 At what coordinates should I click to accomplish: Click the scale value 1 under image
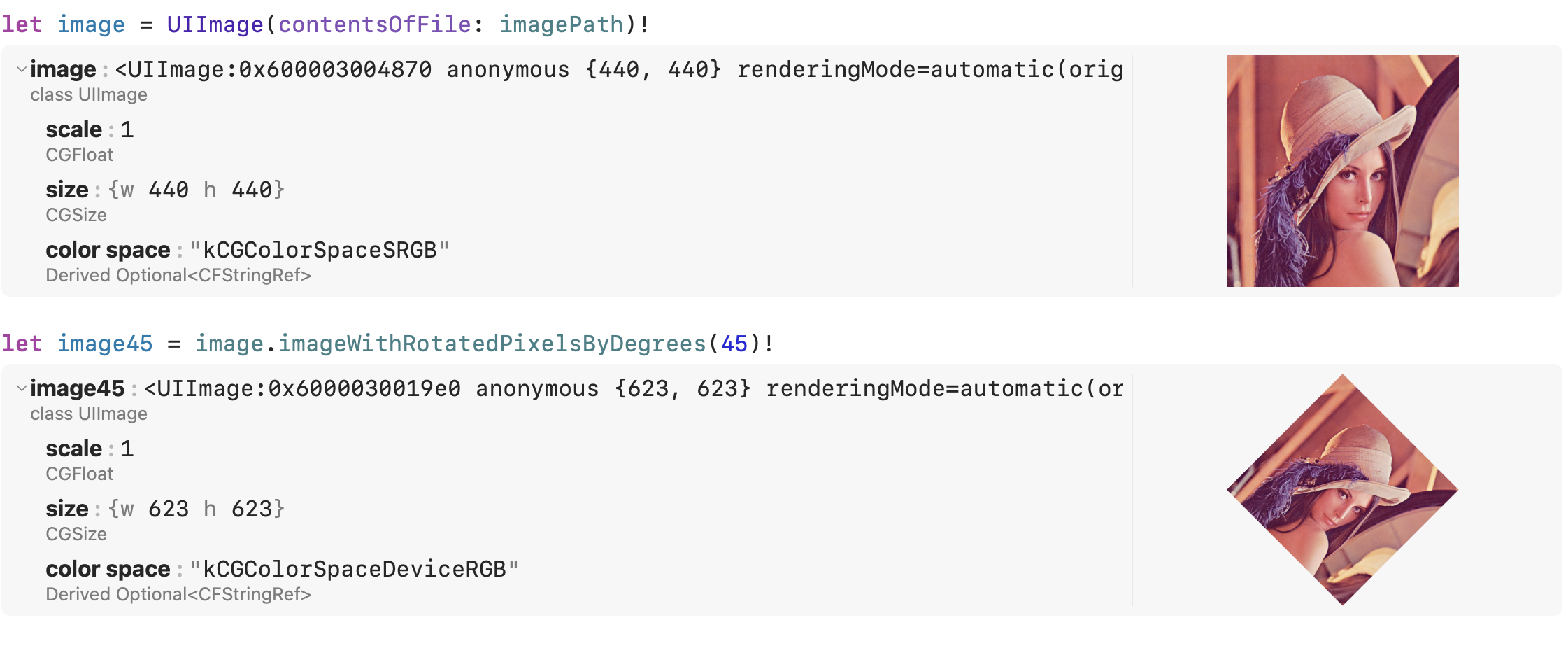128,129
